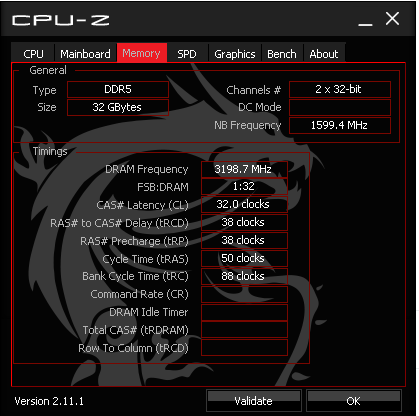
Task: Open the Mainboard tab
Action: tap(85, 53)
